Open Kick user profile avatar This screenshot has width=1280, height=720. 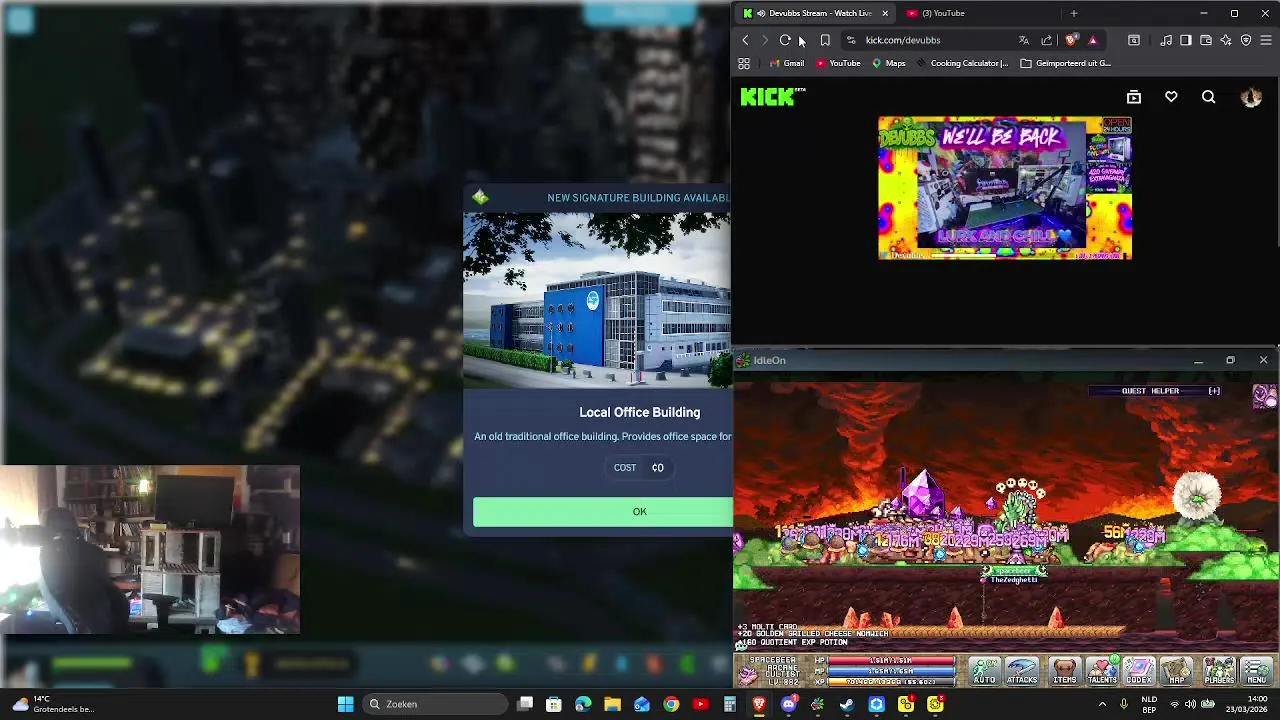[1251, 97]
